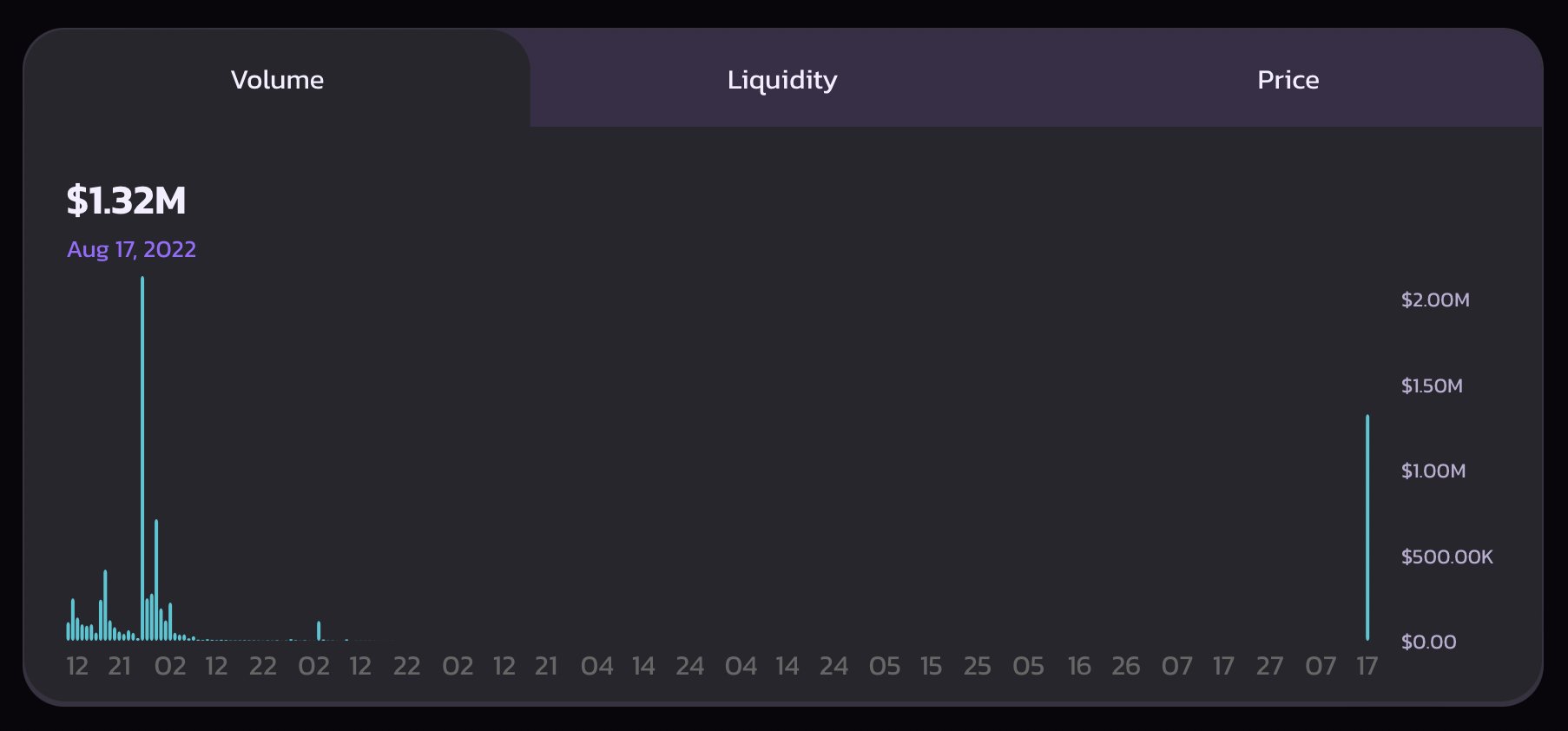This screenshot has height=731, width=1568.
Task: Click the $1.00M y-axis label
Action: point(1433,471)
